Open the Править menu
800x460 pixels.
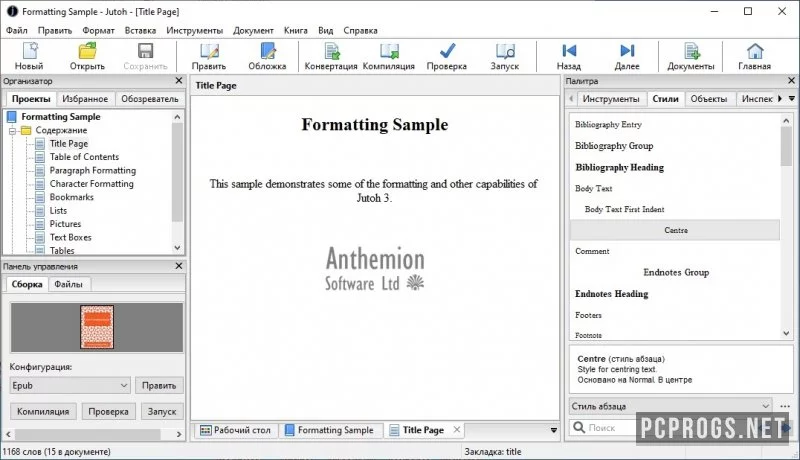pyautogui.click(x=55, y=31)
